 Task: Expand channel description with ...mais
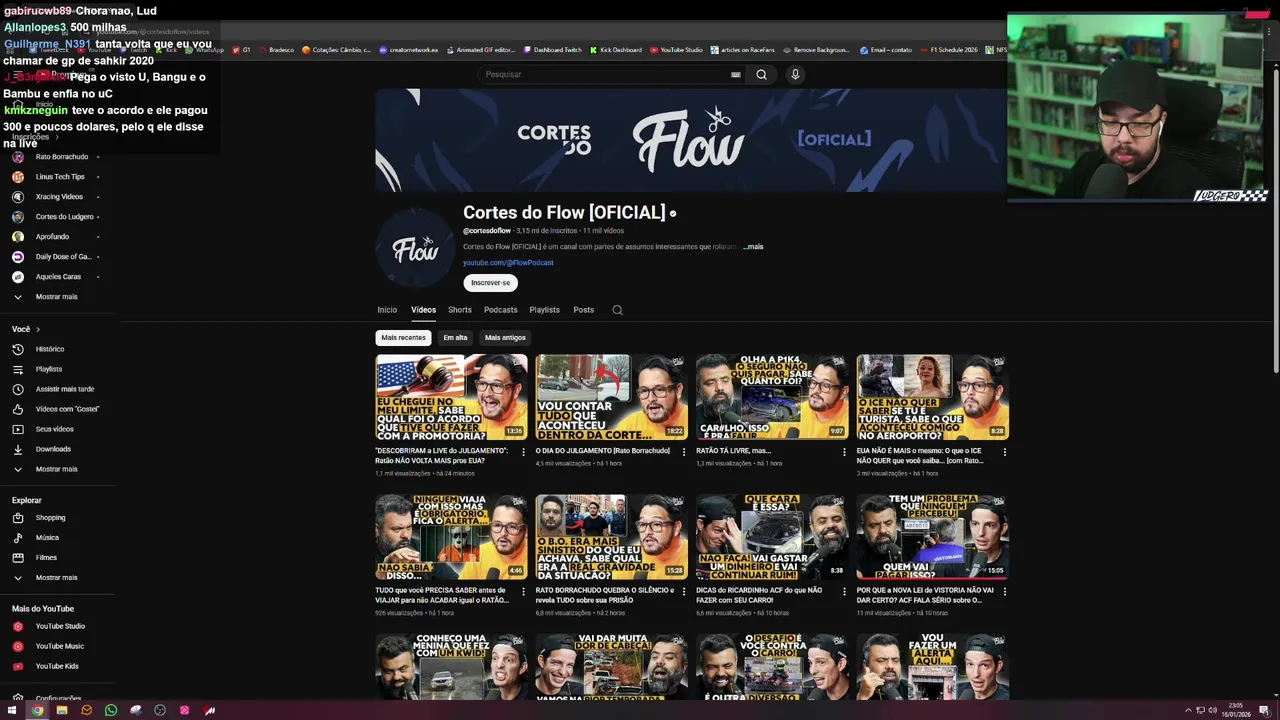tap(753, 247)
